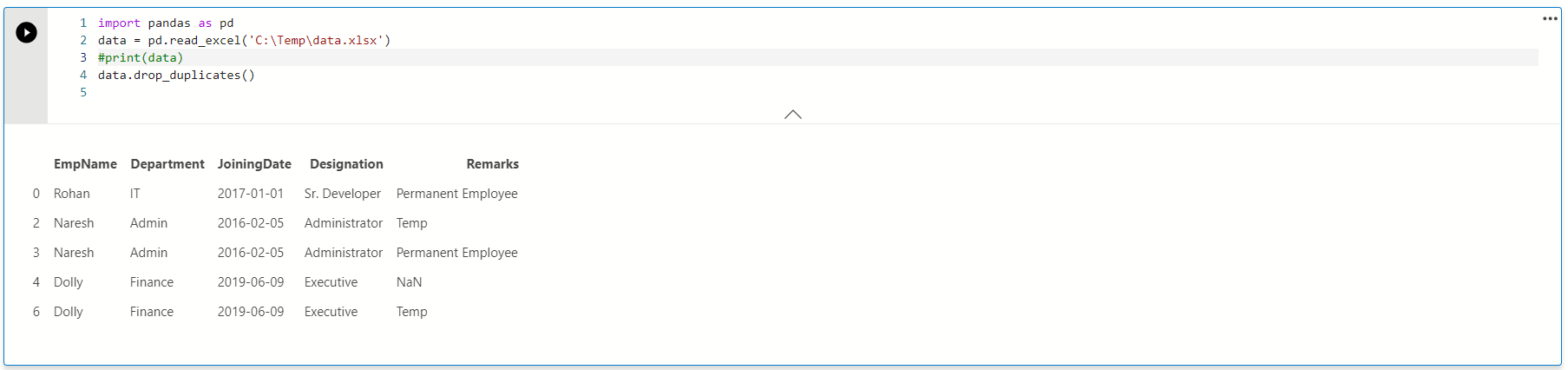Click the 2017-01-01 joining date cell

(251, 194)
